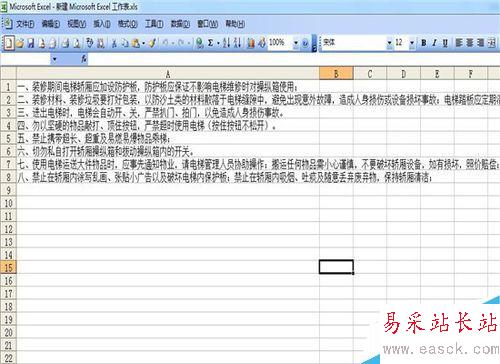
Task: Open the 插入(I) menu
Action: 102,24
